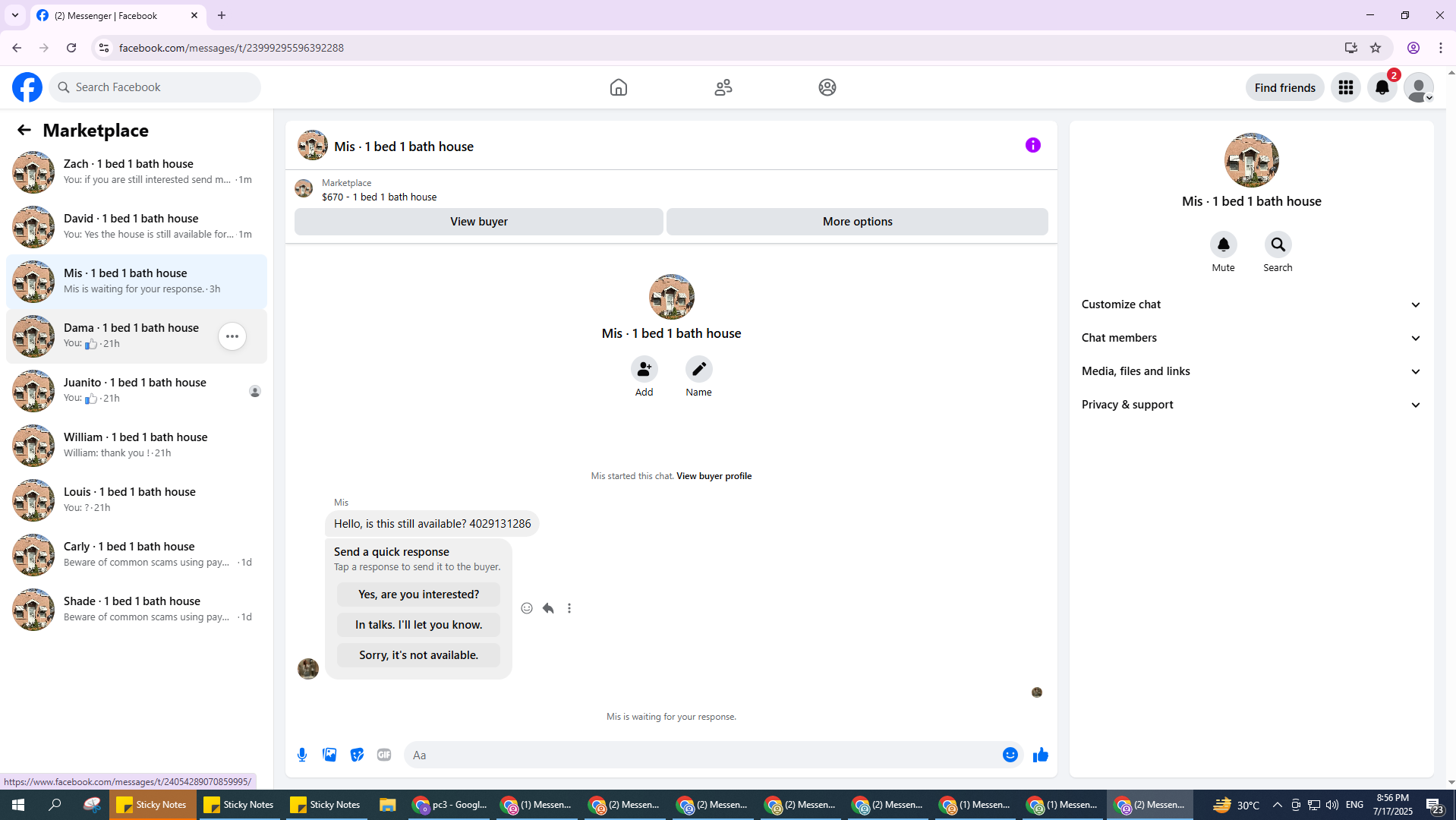Click the Find friends button
Viewport: 1456px width, 820px height.
pyautogui.click(x=1285, y=87)
